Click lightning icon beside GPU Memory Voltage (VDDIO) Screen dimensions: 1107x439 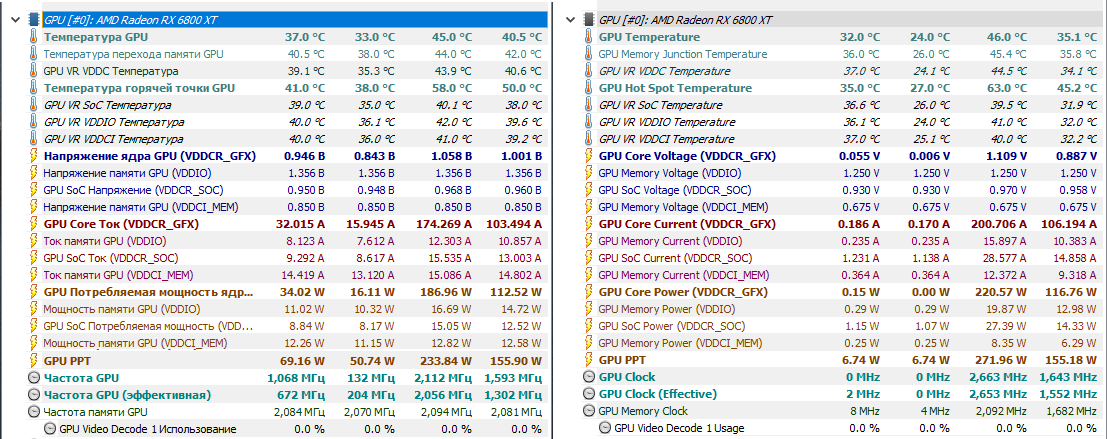(589, 173)
